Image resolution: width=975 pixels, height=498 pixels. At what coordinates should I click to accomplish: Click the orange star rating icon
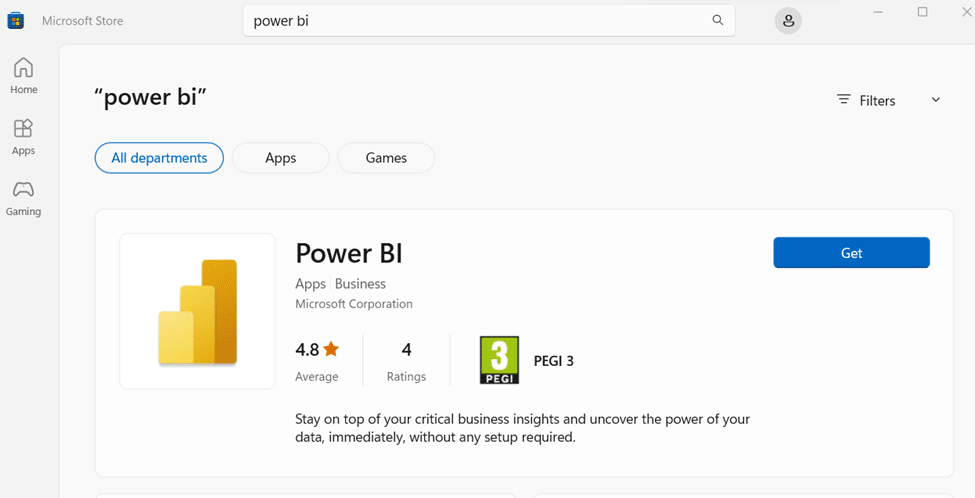point(331,350)
